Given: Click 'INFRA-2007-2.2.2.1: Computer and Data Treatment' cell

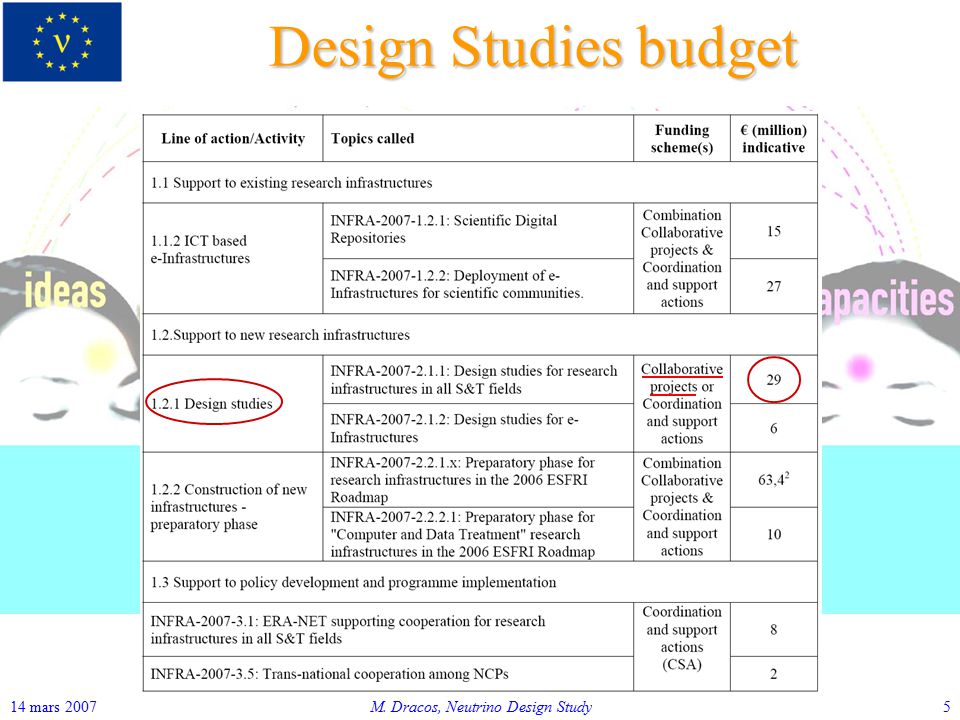Looking at the screenshot, I should pyautogui.click(x=478, y=534).
